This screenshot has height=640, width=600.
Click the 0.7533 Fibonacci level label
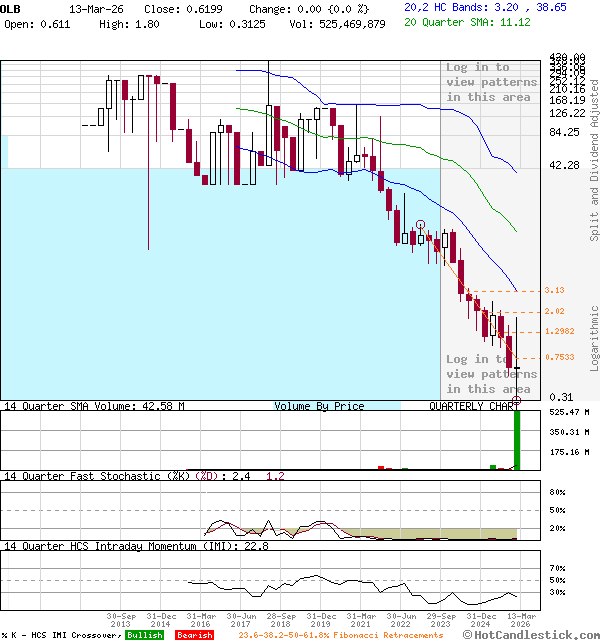point(559,357)
